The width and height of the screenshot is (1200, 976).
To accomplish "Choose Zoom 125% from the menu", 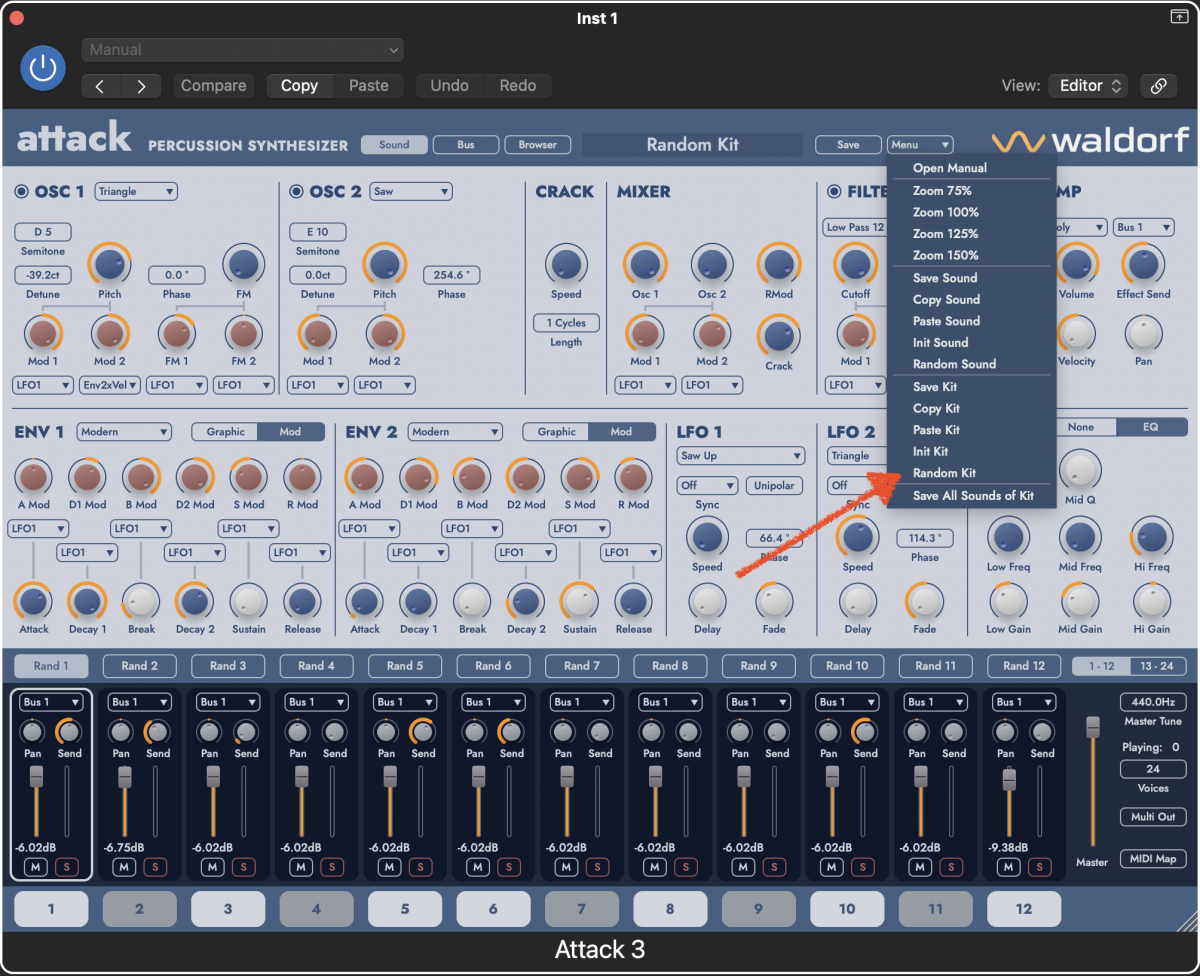I will click(x=945, y=233).
